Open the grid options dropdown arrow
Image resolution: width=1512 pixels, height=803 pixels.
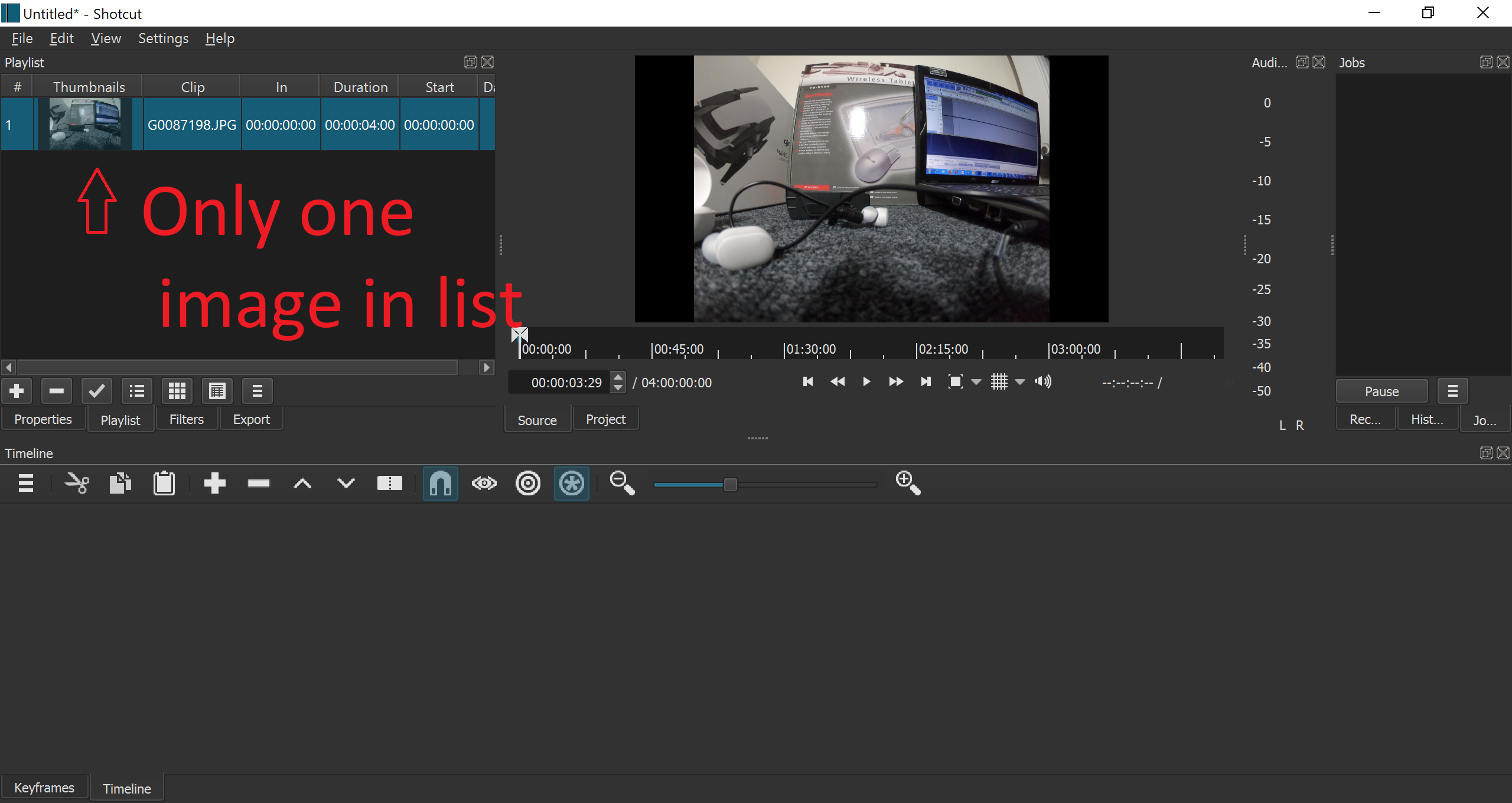tap(1020, 383)
